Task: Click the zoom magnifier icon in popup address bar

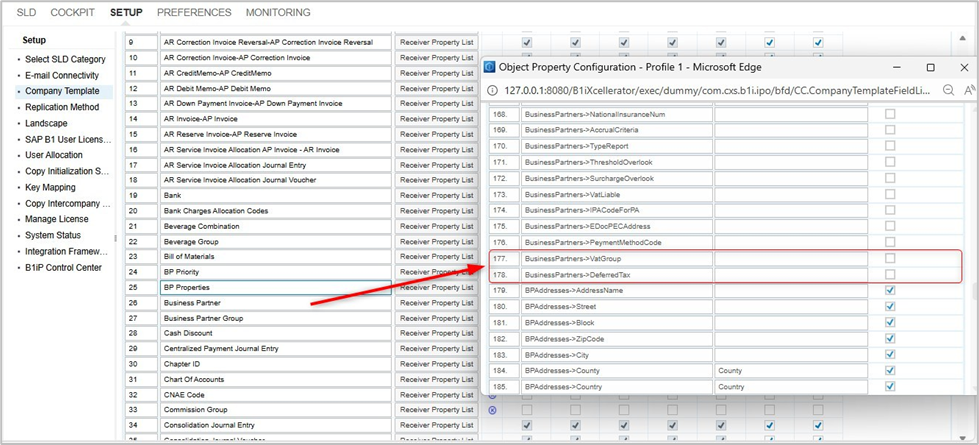Action: tap(948, 90)
